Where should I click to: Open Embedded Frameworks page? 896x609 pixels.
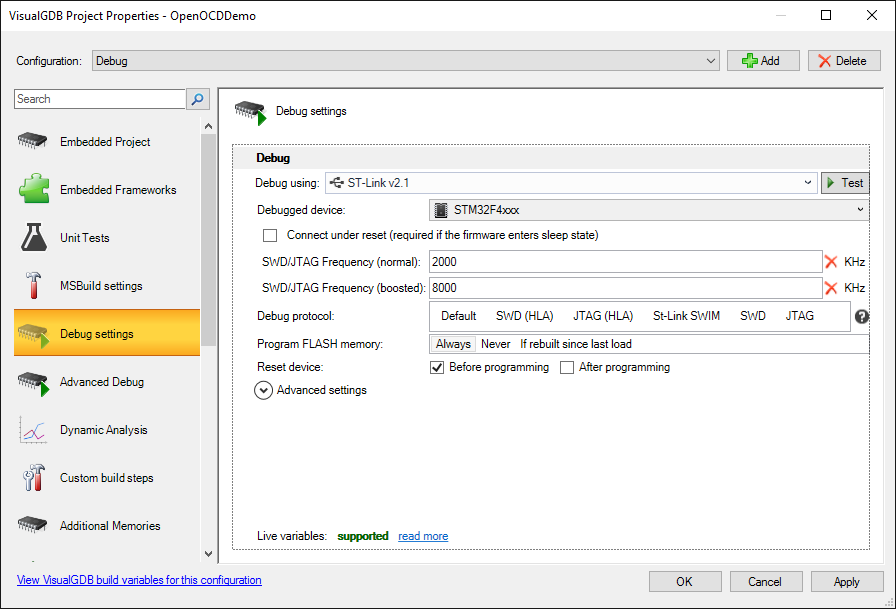107,190
